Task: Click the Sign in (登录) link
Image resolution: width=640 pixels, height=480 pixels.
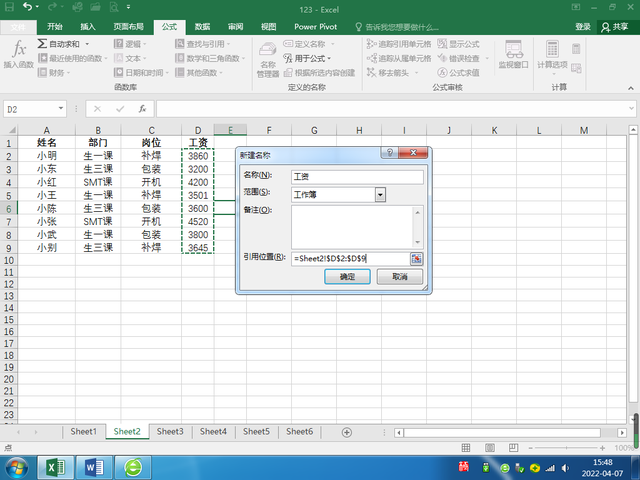Action: [x=583, y=27]
